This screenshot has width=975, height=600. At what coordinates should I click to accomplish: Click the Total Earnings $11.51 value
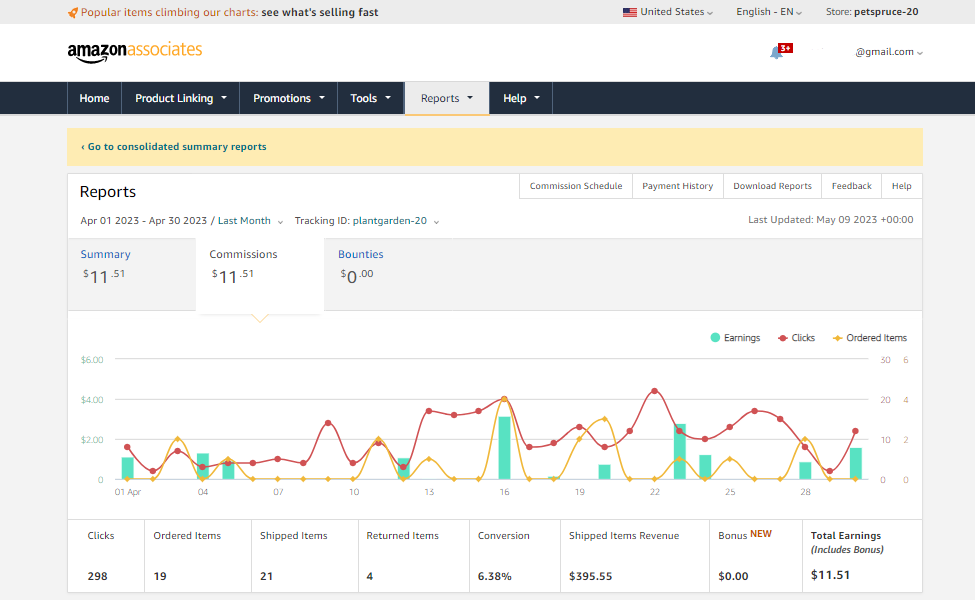pyautogui.click(x=830, y=575)
